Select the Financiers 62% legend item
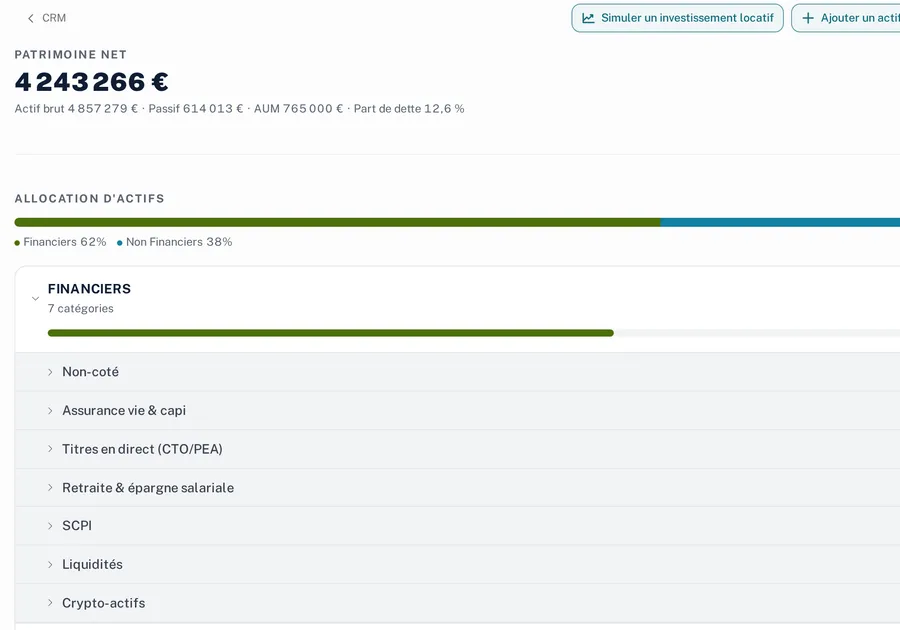This screenshot has height=630, width=900. tap(60, 242)
